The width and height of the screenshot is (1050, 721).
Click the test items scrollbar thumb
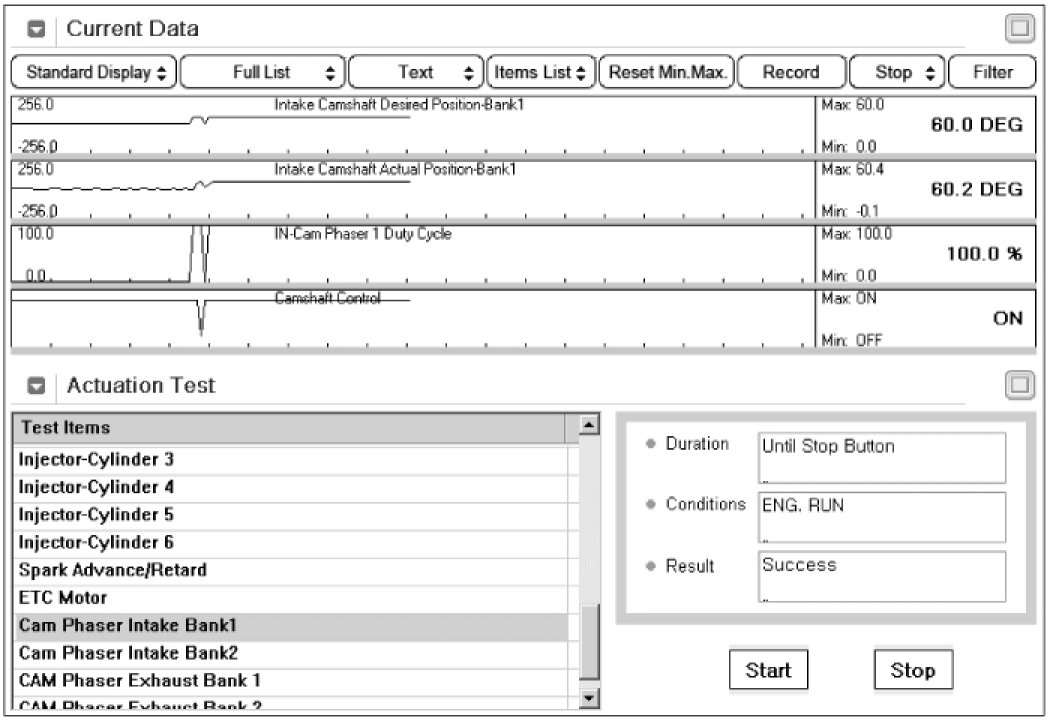590,640
